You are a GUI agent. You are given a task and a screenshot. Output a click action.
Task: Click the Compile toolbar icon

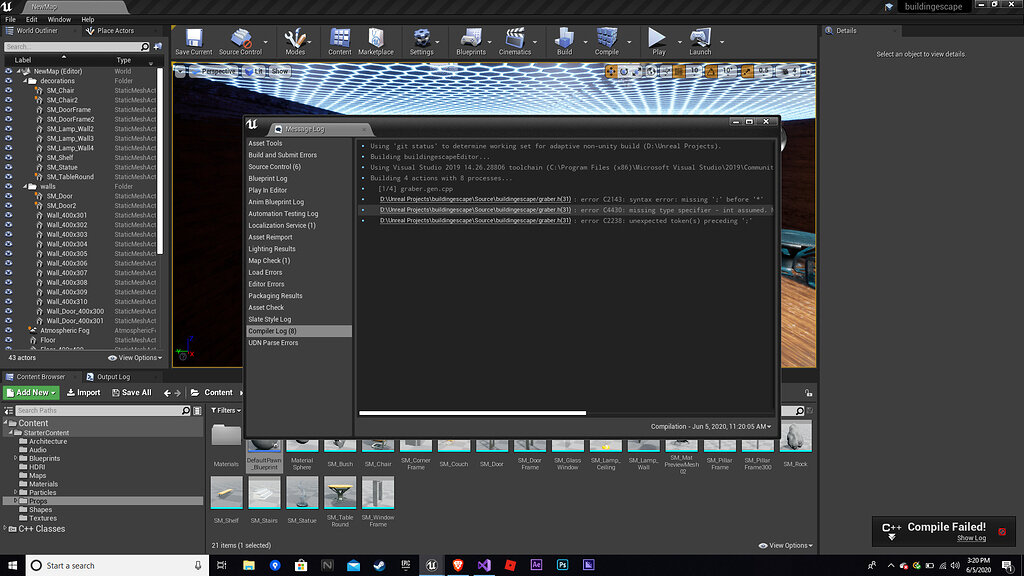pyautogui.click(x=607, y=41)
